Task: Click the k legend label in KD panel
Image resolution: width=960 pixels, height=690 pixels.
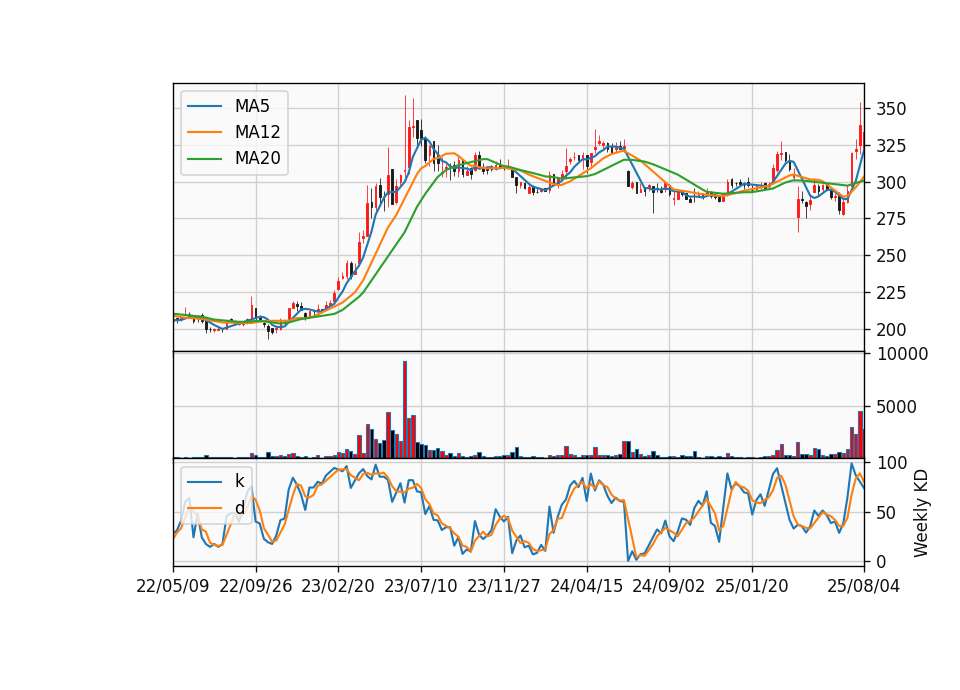Action: tap(239, 481)
